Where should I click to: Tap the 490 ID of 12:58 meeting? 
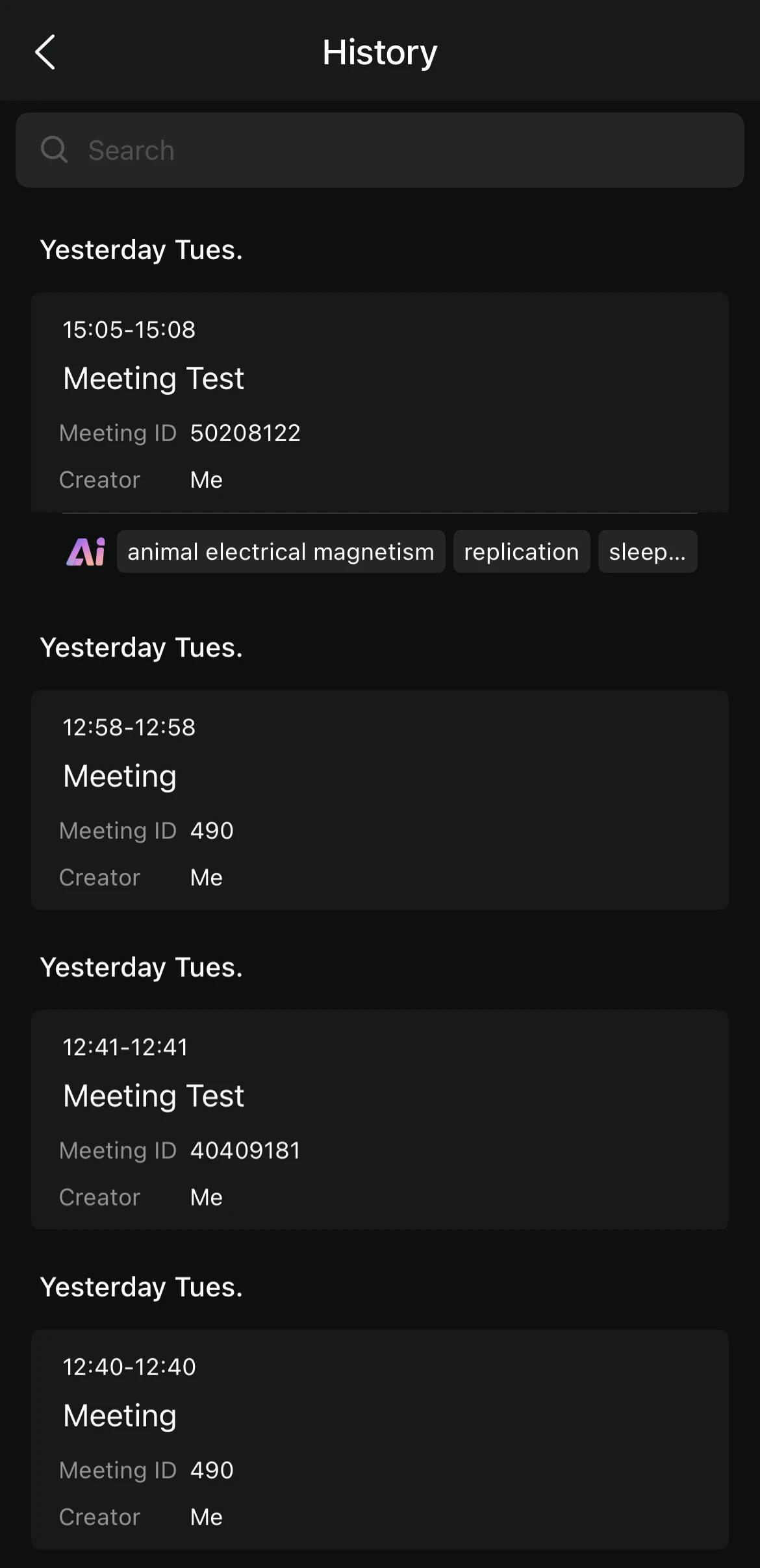(x=212, y=830)
